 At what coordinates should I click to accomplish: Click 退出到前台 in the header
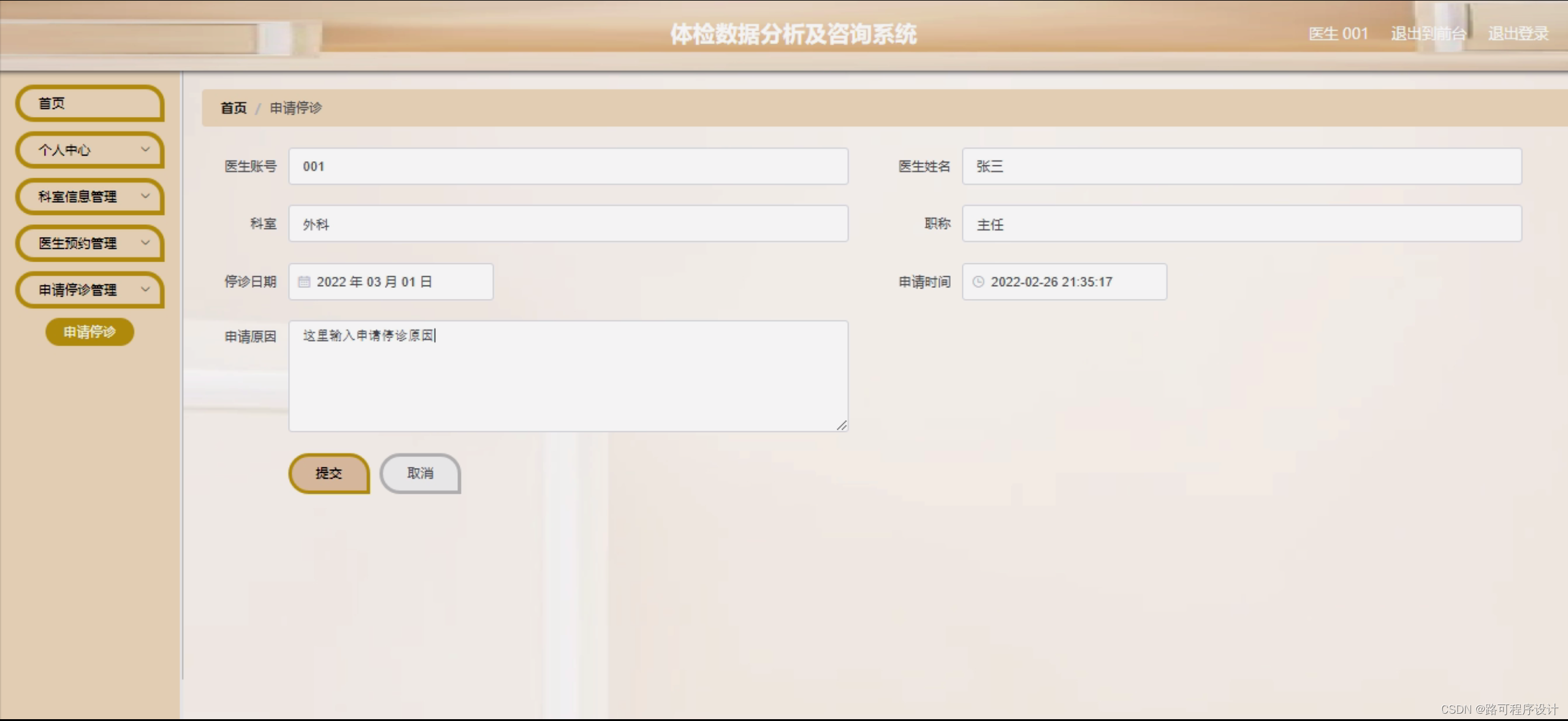coord(1428,34)
